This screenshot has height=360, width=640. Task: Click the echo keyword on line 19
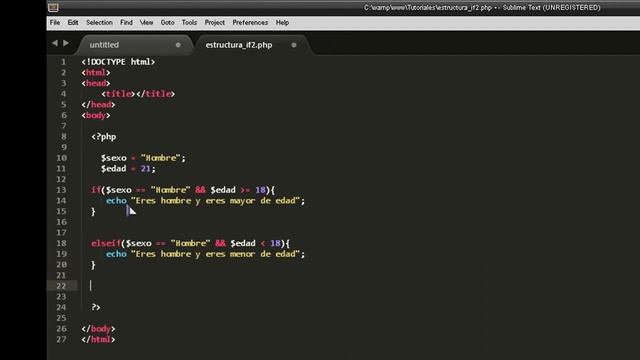click(x=116, y=254)
